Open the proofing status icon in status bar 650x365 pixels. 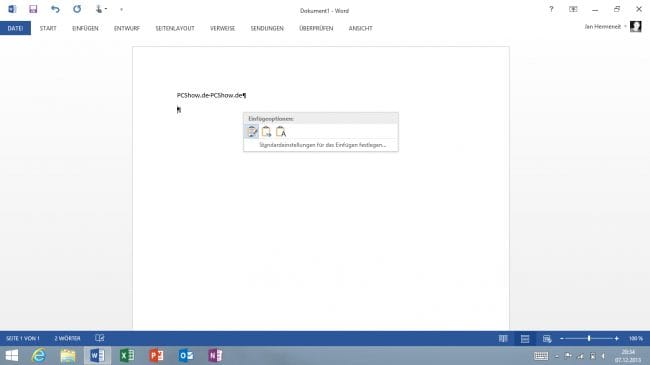click(x=100, y=338)
